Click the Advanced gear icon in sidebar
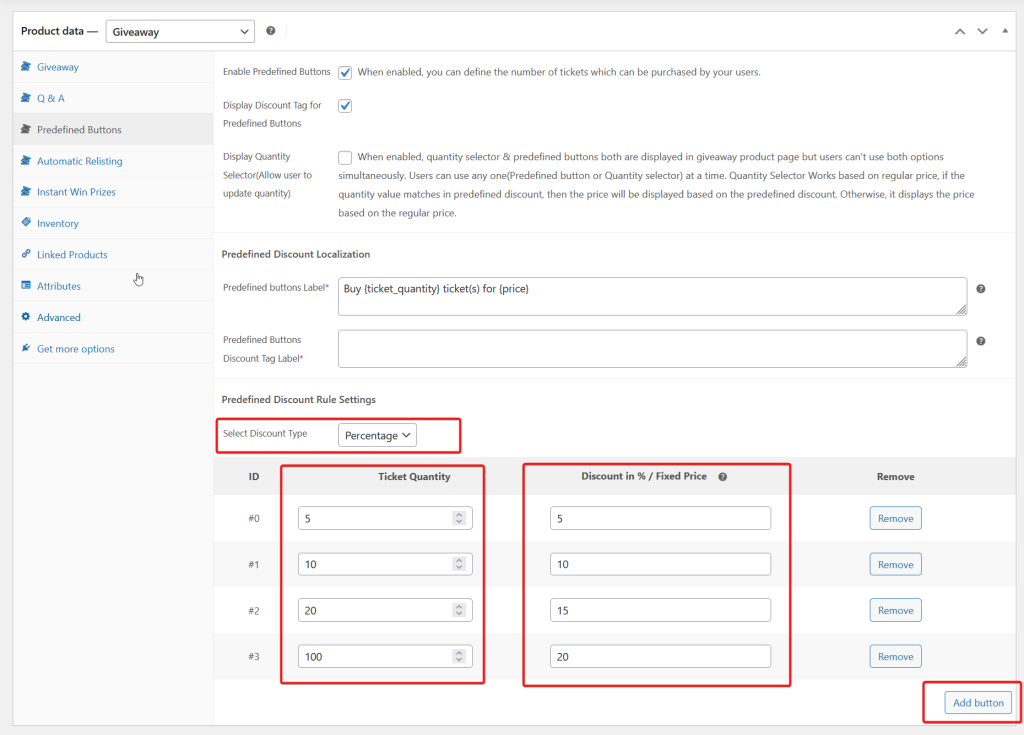 (26, 317)
